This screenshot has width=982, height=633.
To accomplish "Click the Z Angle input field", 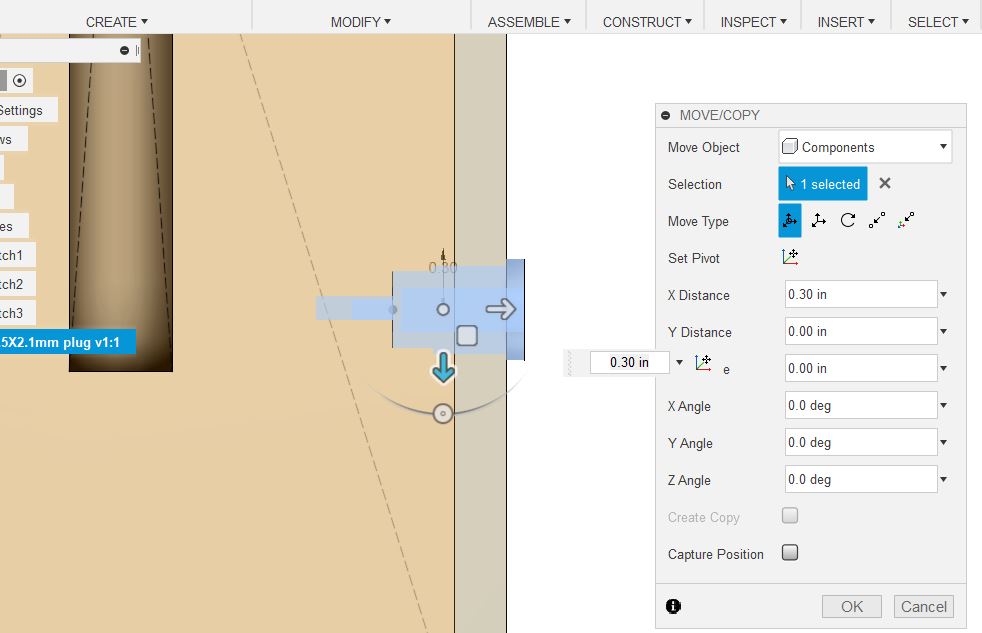I will 861,479.
